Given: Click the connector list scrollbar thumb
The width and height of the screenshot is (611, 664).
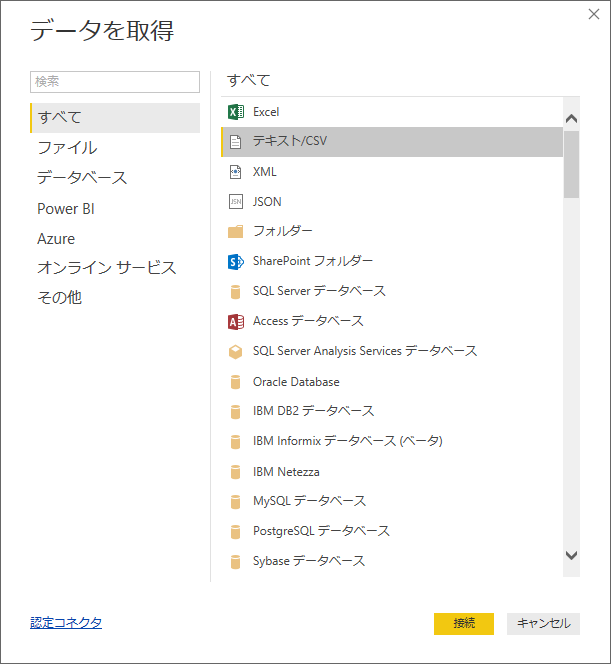Looking at the screenshot, I should click(x=571, y=164).
